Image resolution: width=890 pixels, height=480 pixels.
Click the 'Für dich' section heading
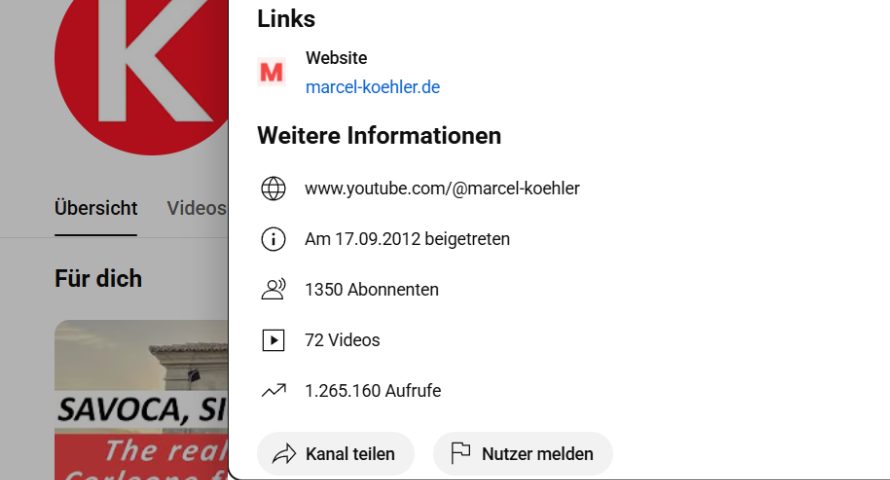tap(98, 279)
